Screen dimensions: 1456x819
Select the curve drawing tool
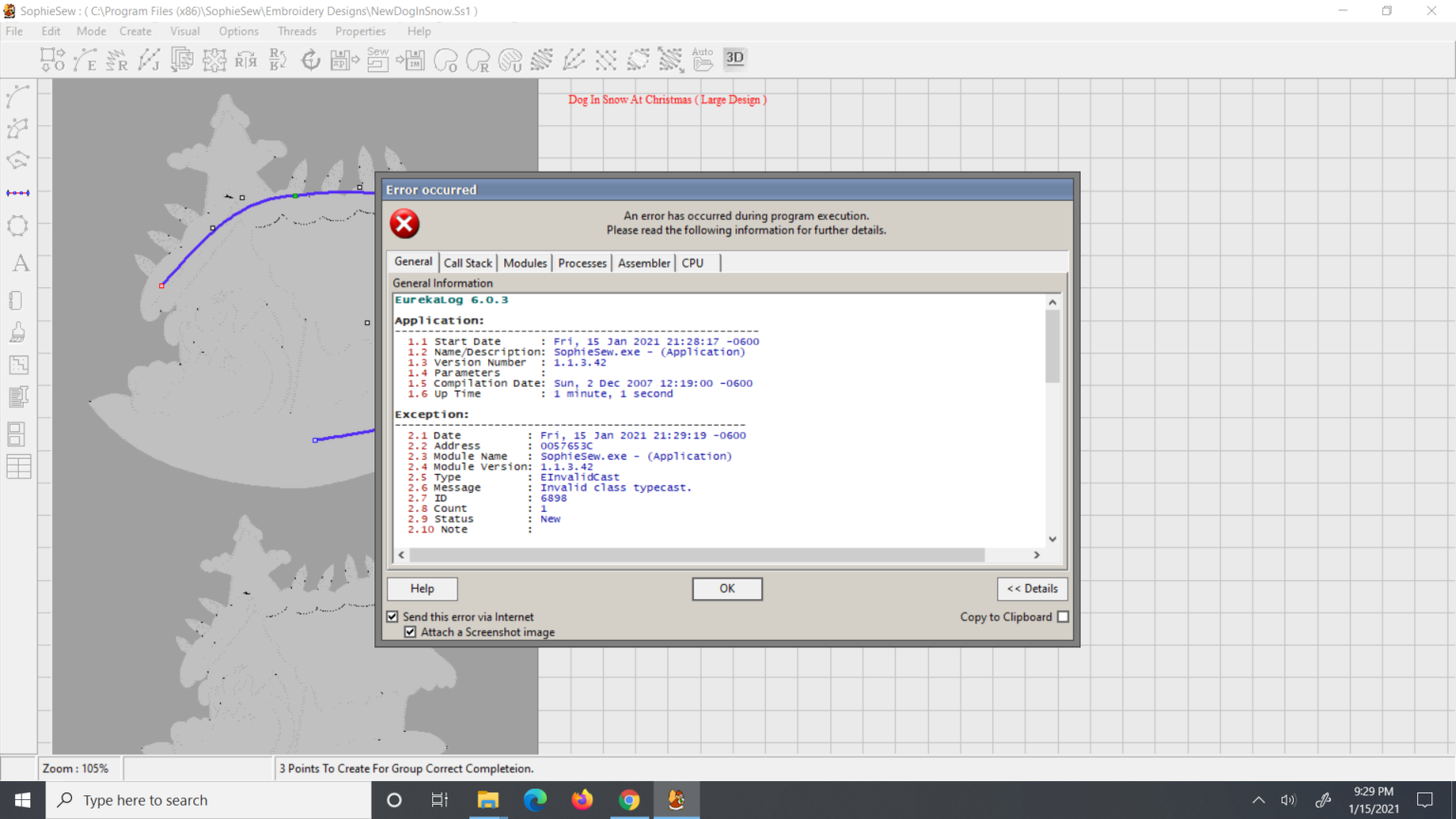18,96
